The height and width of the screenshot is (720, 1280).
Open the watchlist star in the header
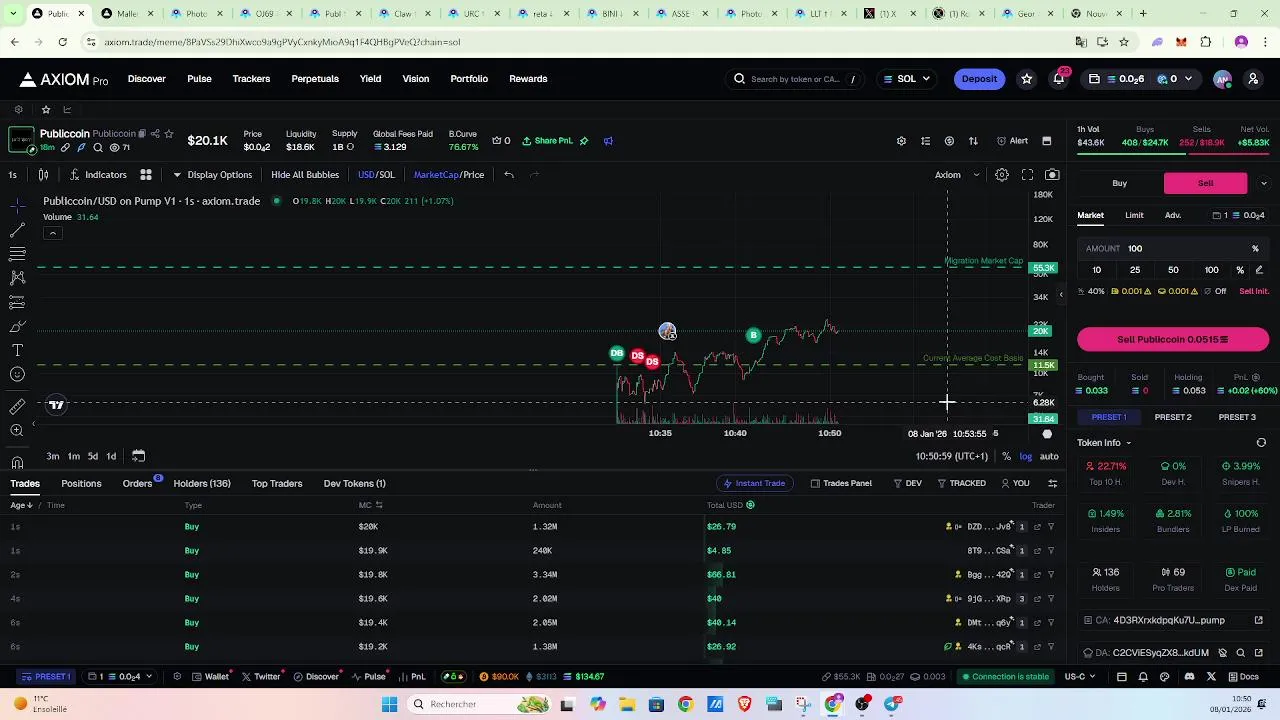point(1026,79)
